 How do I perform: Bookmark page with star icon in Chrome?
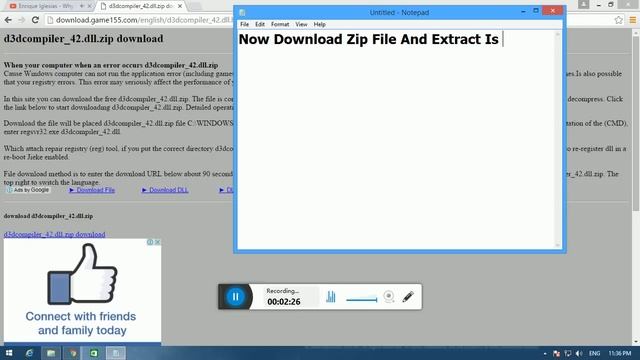coord(619,20)
